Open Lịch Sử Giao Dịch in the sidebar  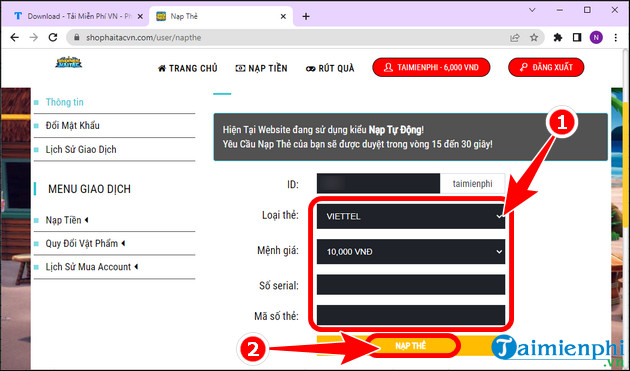(x=81, y=150)
